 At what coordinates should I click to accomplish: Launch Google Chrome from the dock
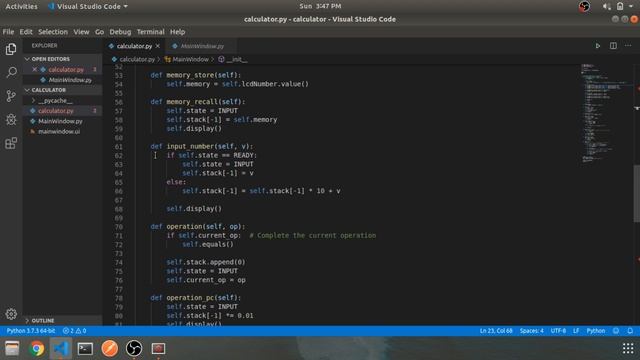point(37,349)
